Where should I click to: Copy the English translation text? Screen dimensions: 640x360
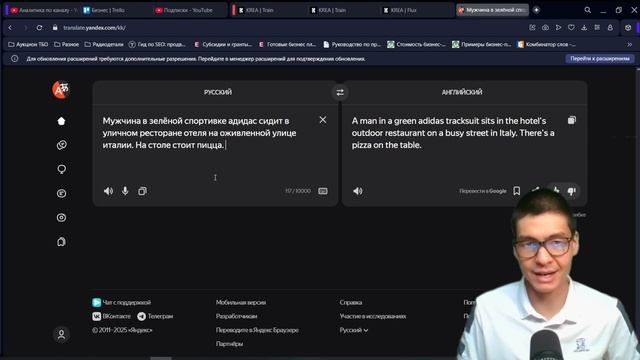click(571, 120)
